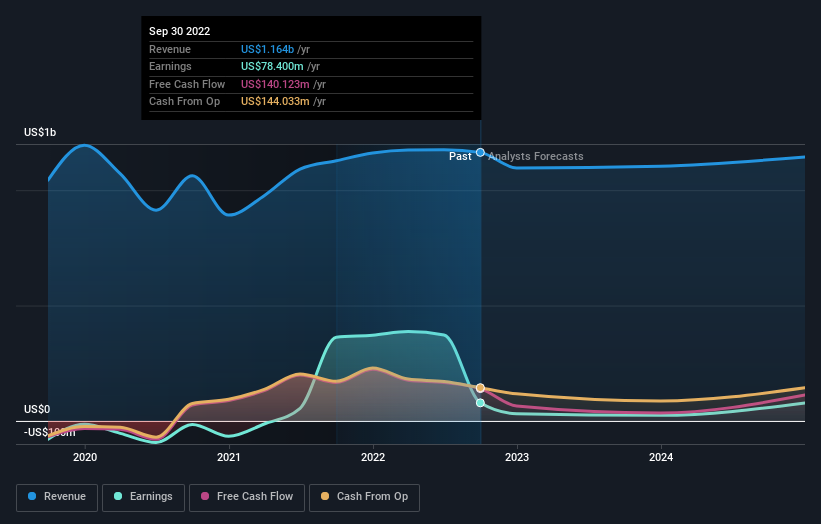Select the 2022 x-axis label
Screen dimensions: 821x524
[373, 457]
